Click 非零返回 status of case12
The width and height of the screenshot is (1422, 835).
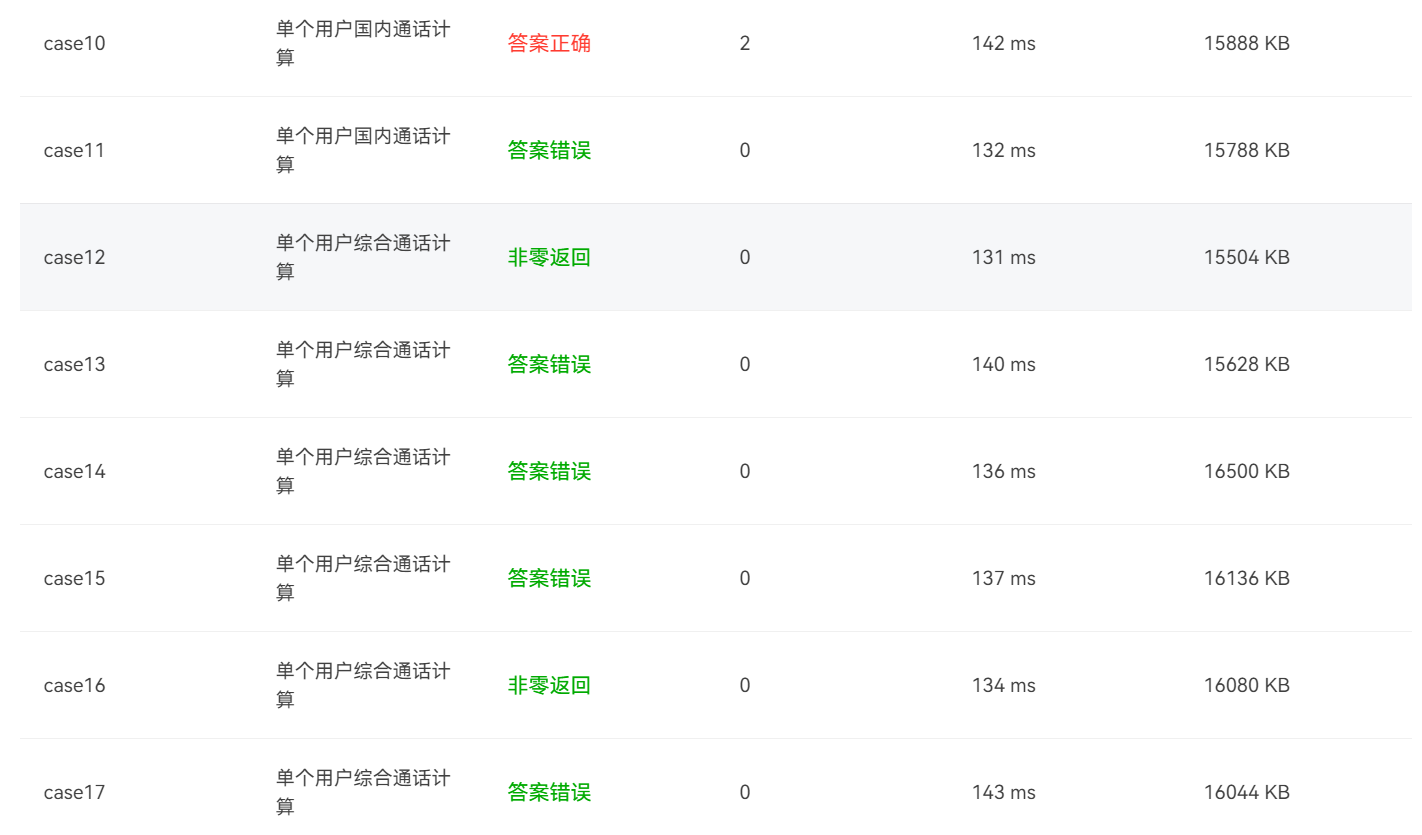coord(549,258)
